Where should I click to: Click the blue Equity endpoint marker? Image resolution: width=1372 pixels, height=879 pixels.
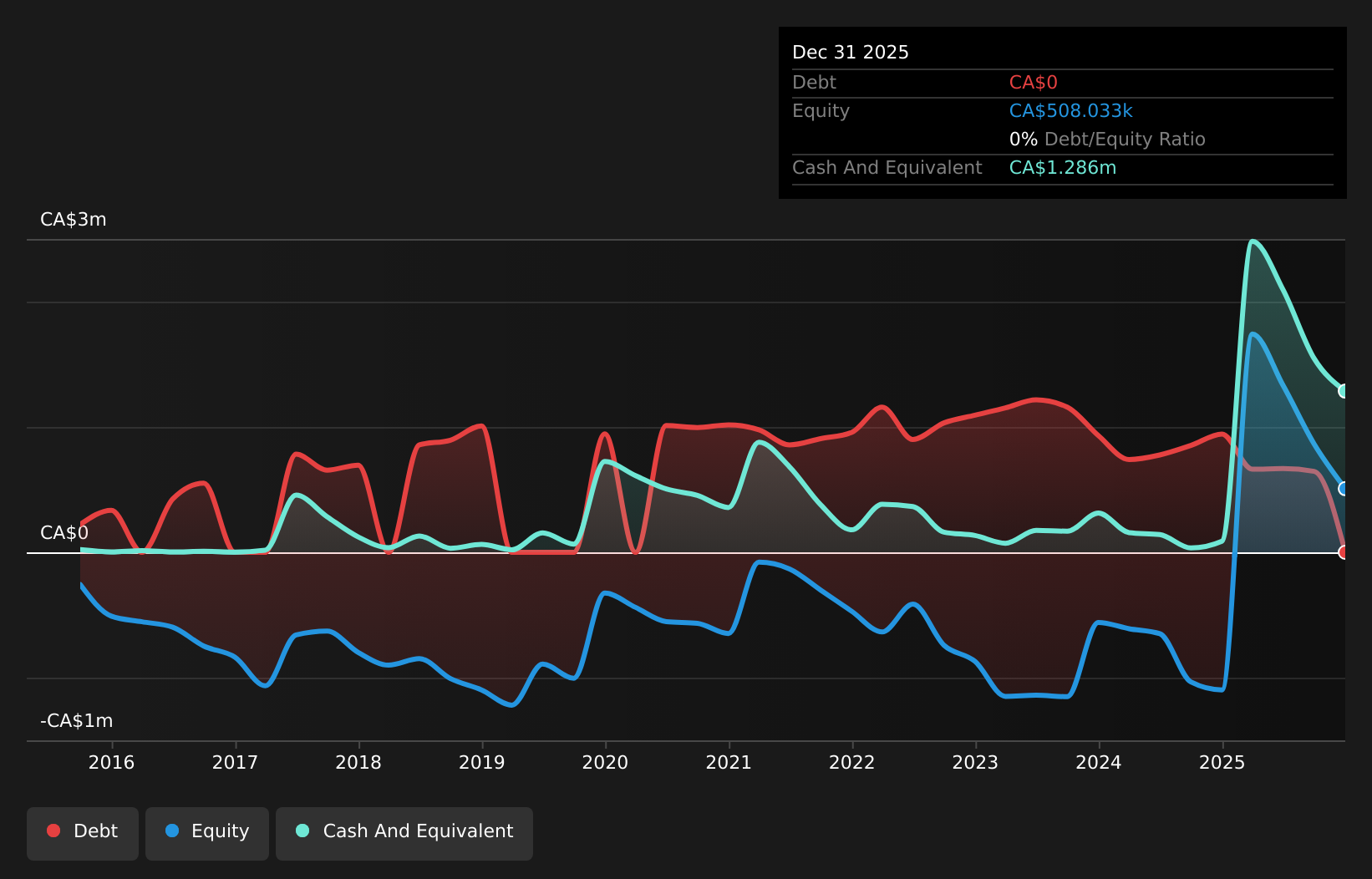1344,489
